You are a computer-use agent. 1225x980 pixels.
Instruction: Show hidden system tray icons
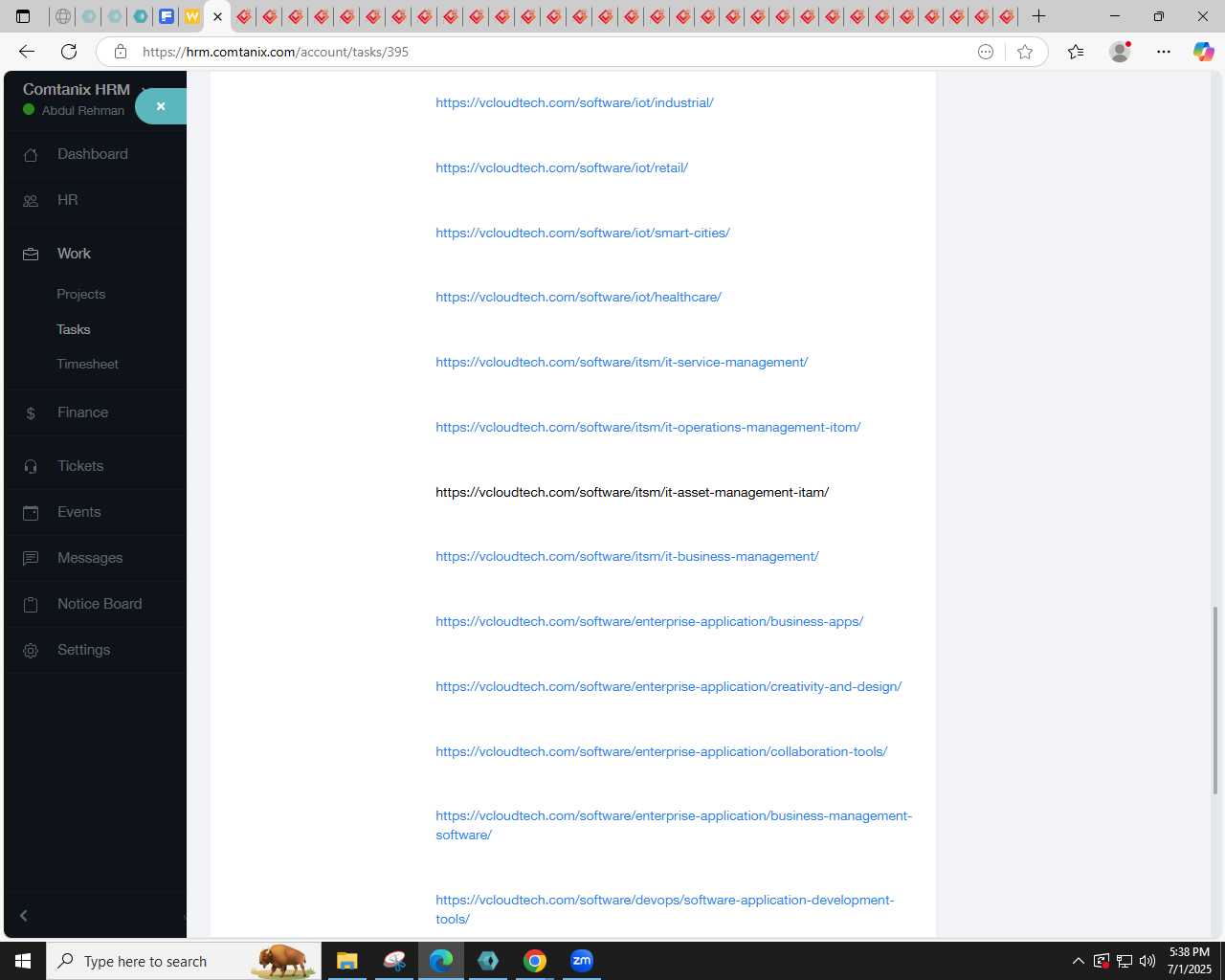[x=1079, y=961]
